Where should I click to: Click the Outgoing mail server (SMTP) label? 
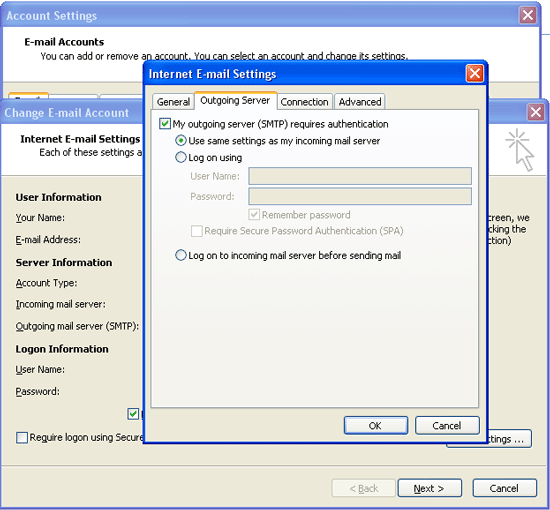77,326
